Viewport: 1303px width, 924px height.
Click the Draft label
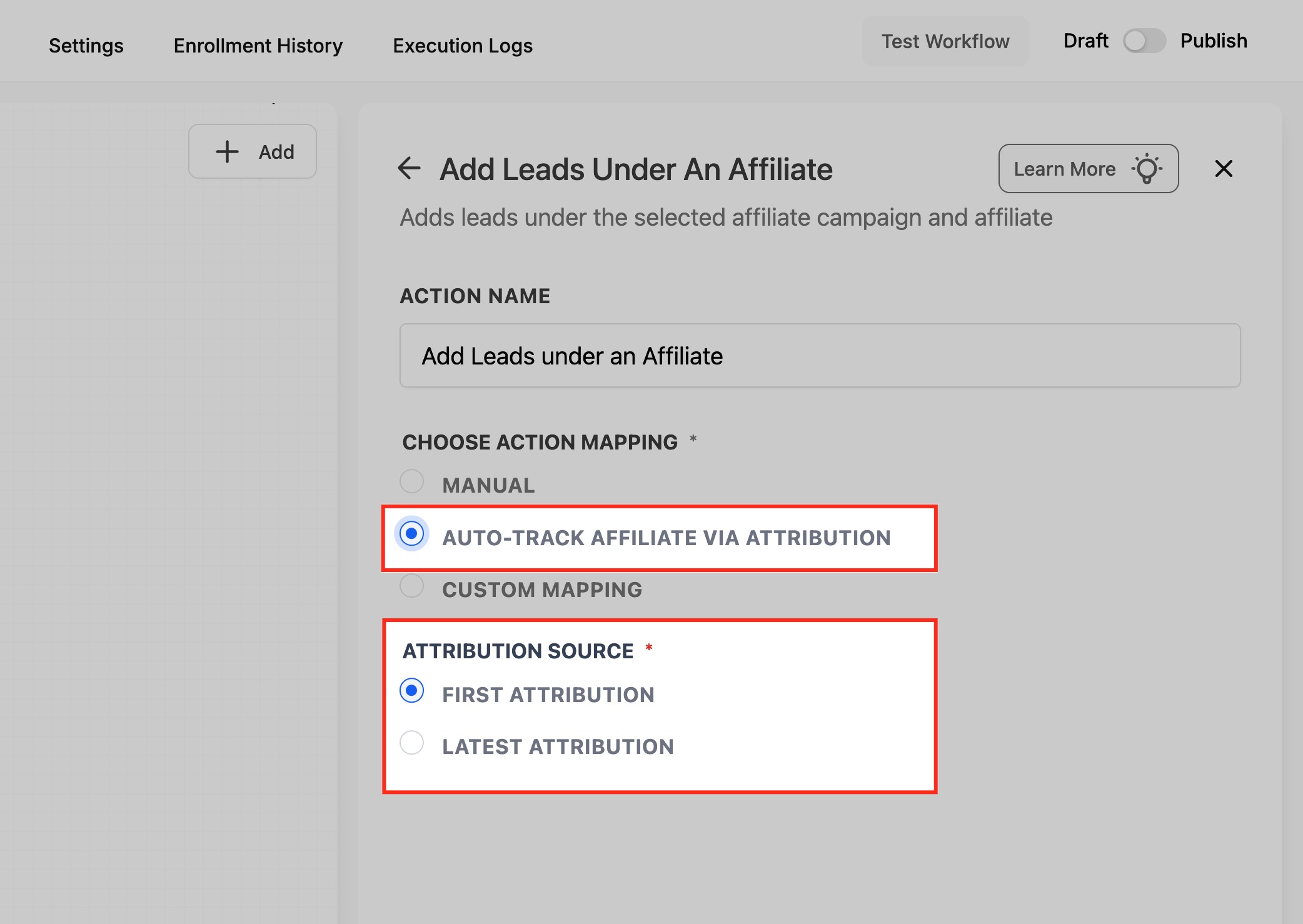(x=1085, y=41)
